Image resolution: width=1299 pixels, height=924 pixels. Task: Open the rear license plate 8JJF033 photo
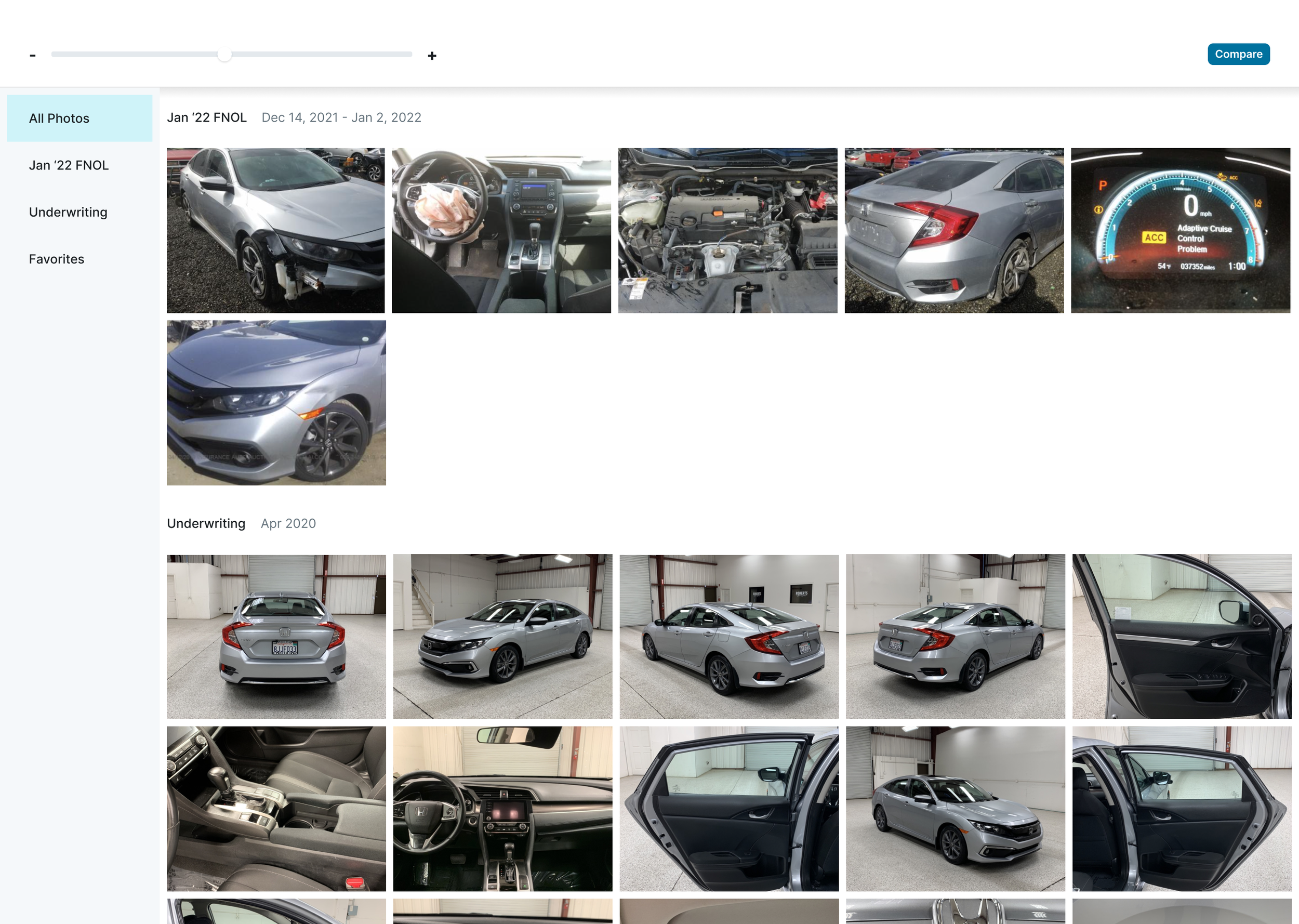point(276,637)
